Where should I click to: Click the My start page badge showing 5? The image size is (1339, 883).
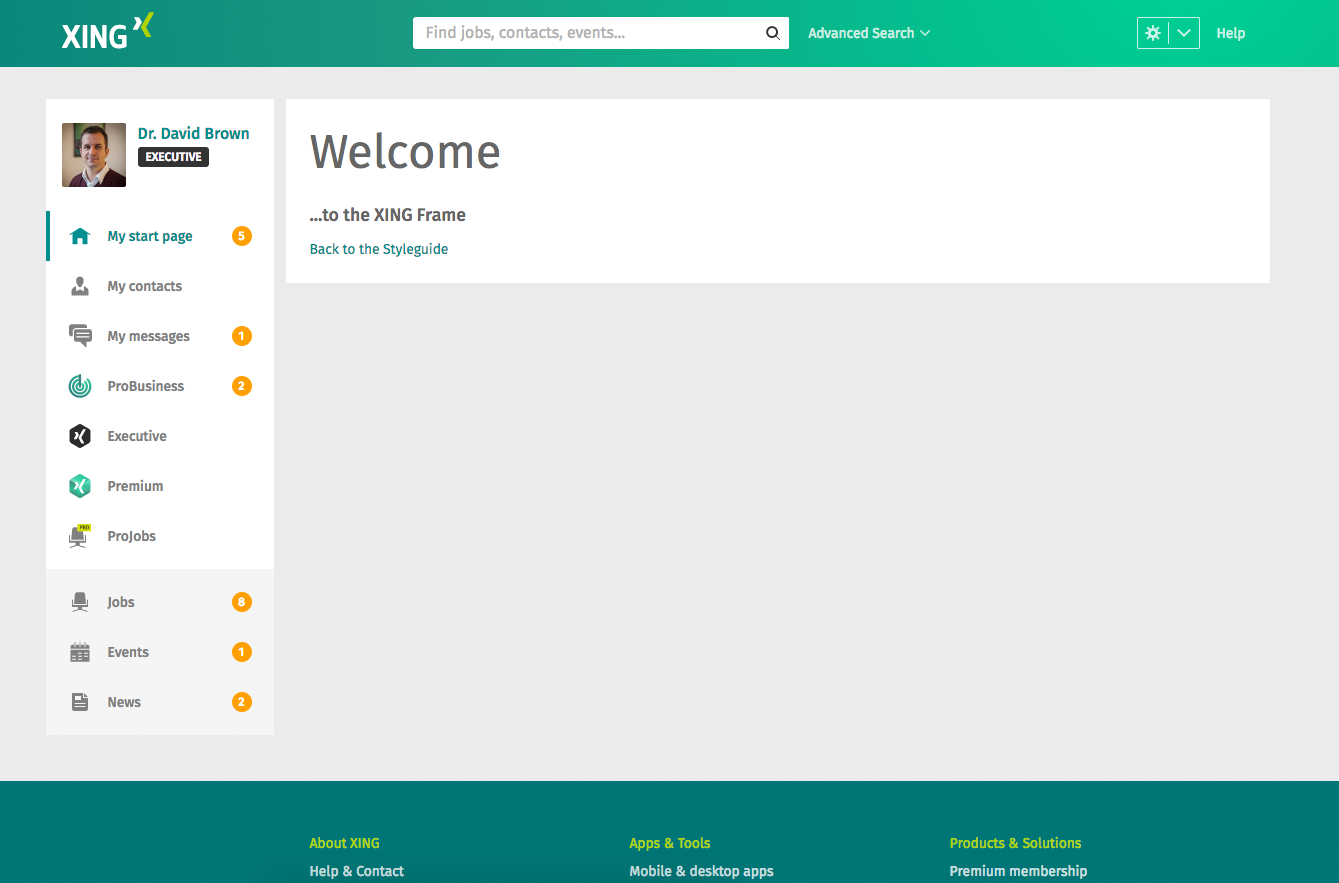(x=242, y=236)
